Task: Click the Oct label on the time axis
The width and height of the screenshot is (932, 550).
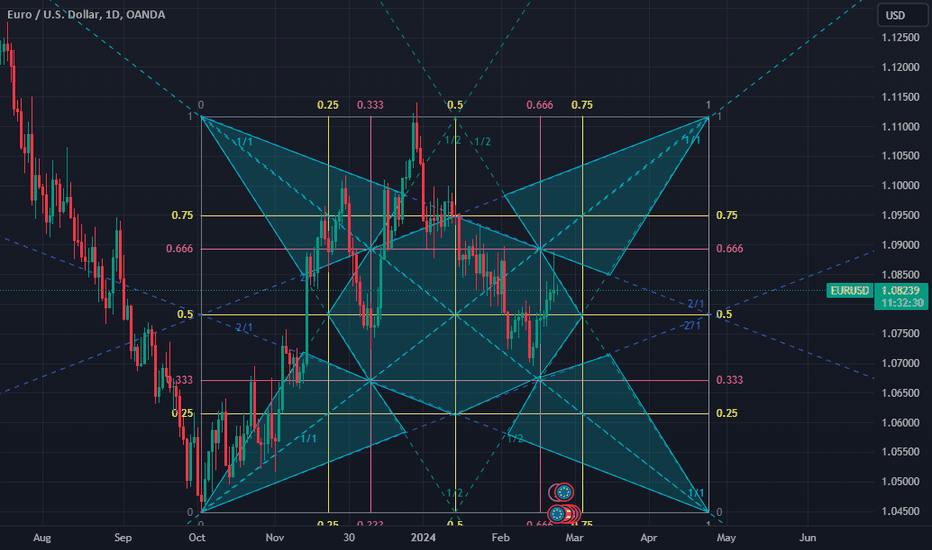Action: pyautogui.click(x=197, y=538)
